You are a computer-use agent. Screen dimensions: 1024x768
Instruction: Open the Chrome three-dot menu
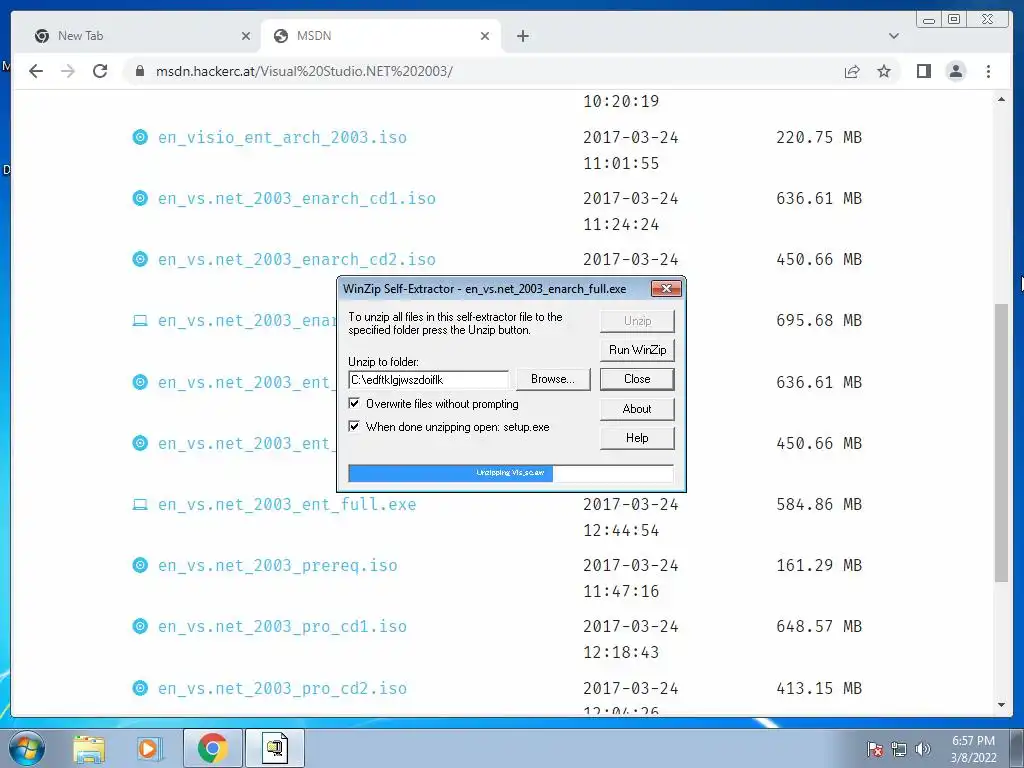[x=988, y=71]
